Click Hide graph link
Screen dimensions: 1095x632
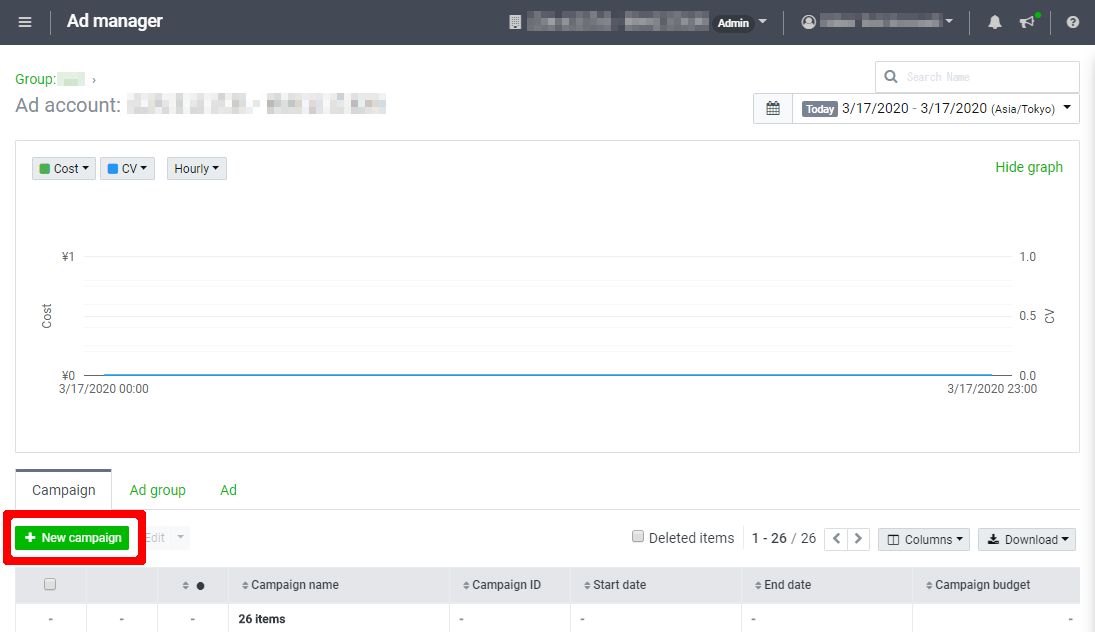[1029, 167]
